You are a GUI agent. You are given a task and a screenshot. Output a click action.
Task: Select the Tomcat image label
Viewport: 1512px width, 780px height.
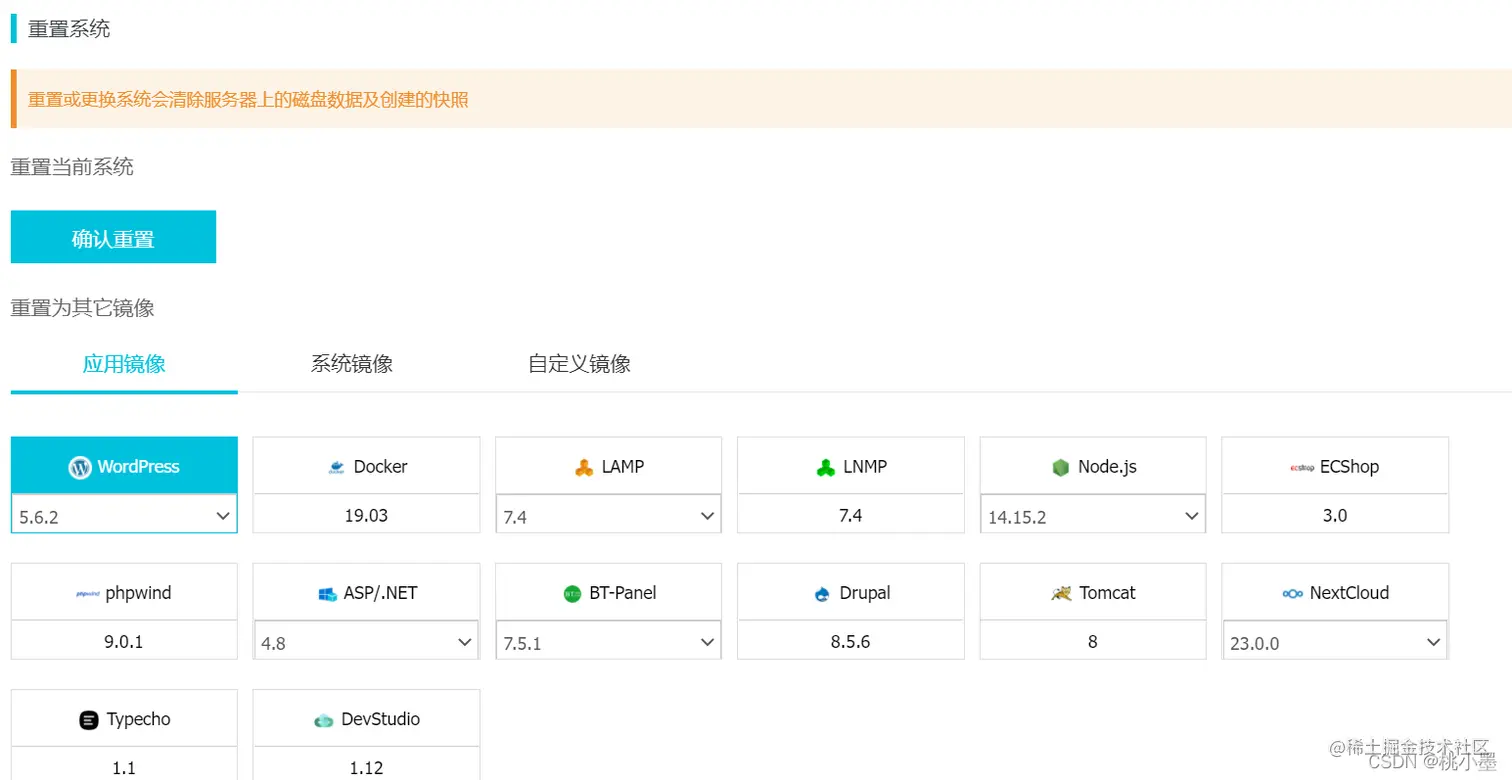1107,593
